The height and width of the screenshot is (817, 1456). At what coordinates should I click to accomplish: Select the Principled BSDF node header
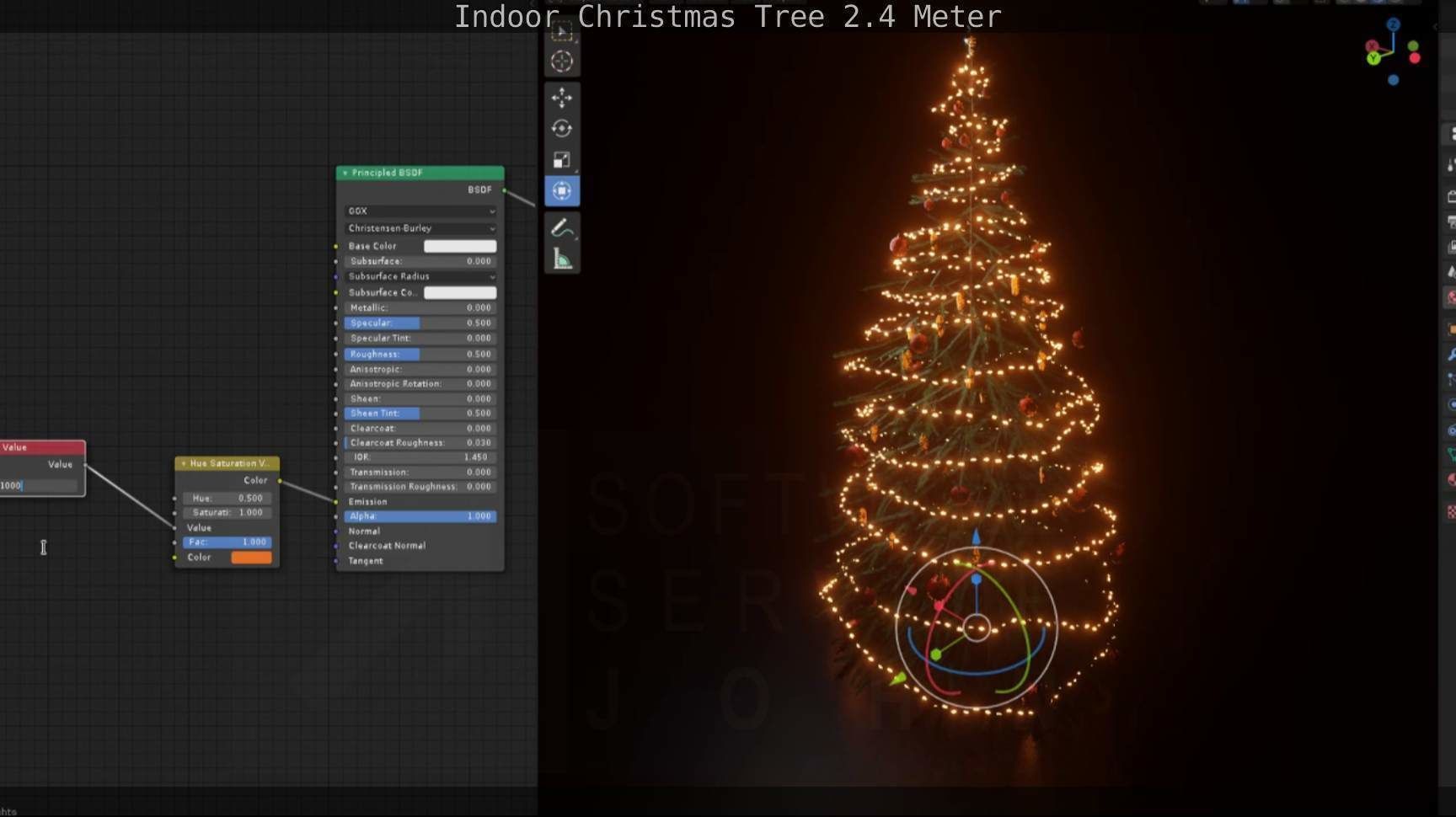[420, 173]
